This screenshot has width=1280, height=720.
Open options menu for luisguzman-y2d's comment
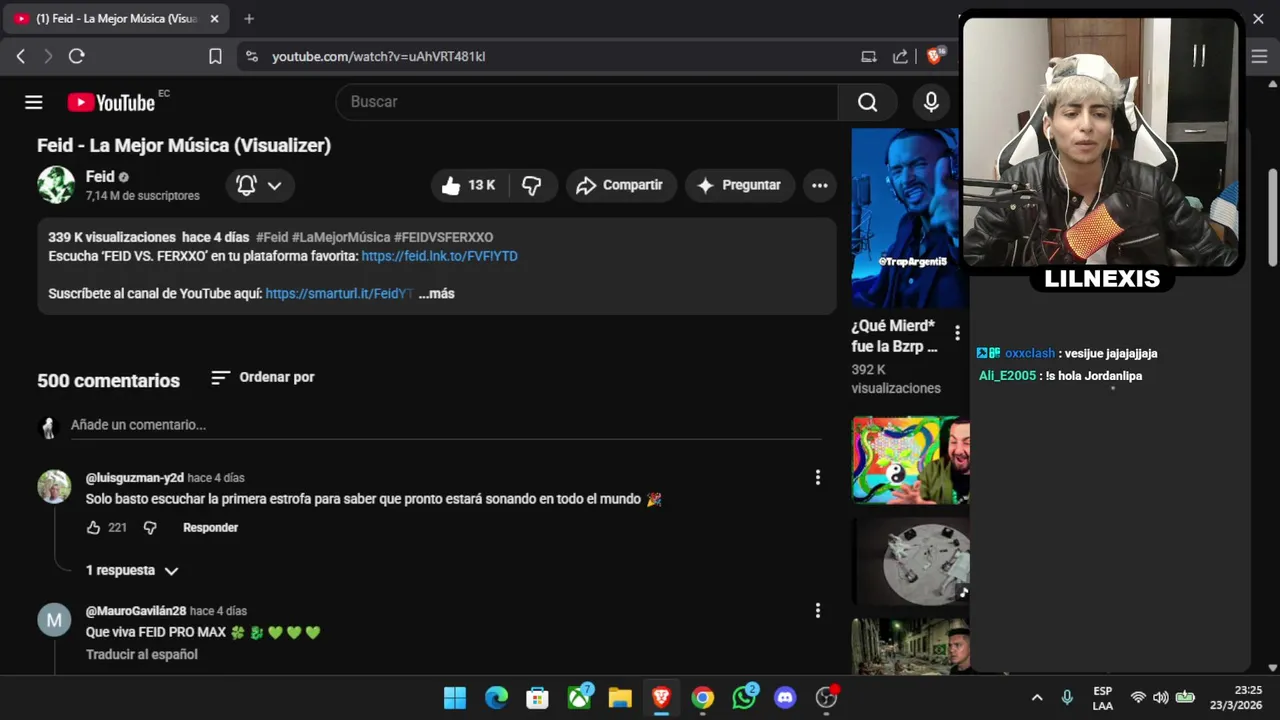[817, 478]
